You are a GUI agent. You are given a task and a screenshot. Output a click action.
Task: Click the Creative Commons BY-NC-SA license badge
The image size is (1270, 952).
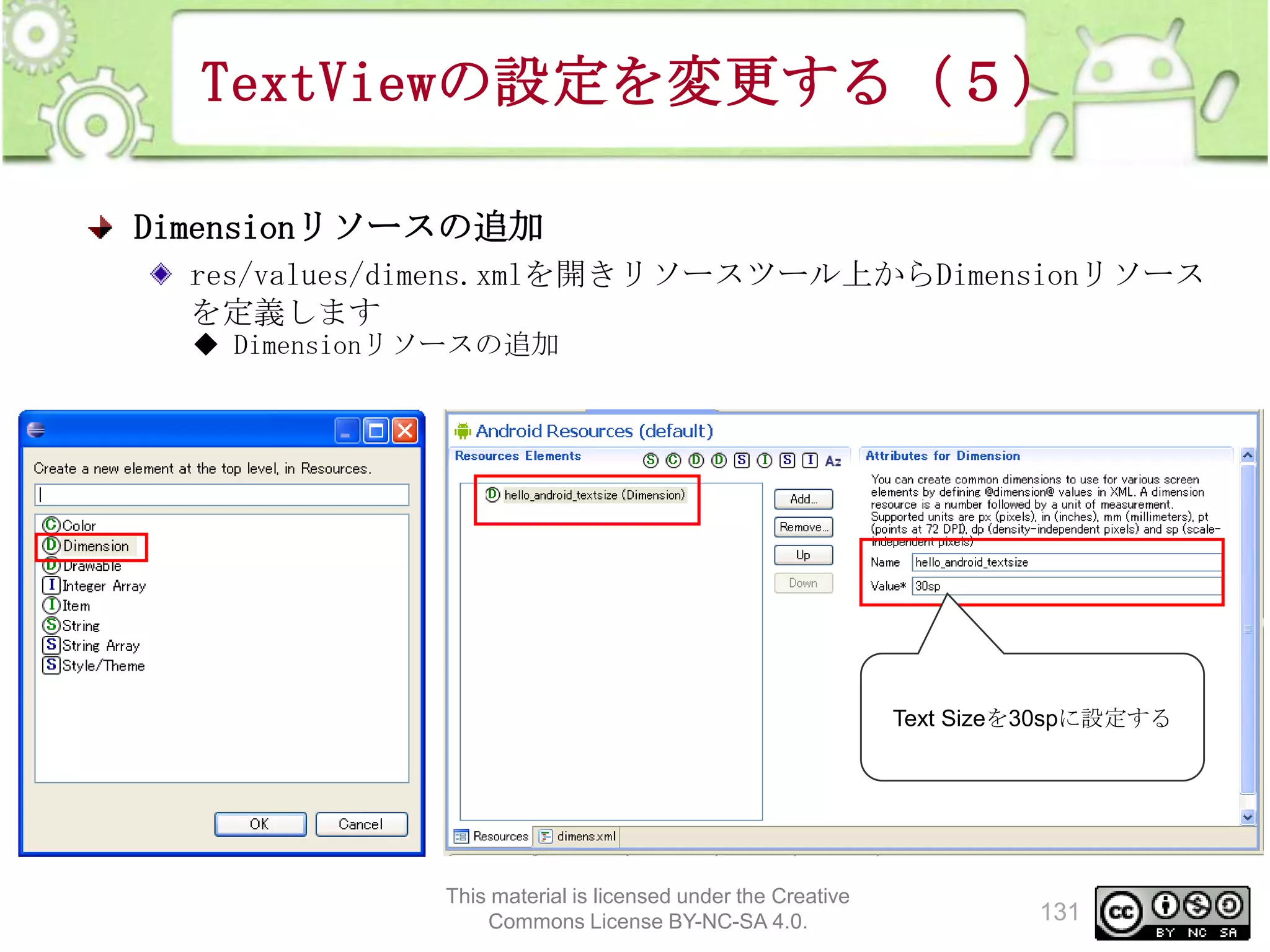(x=1172, y=913)
